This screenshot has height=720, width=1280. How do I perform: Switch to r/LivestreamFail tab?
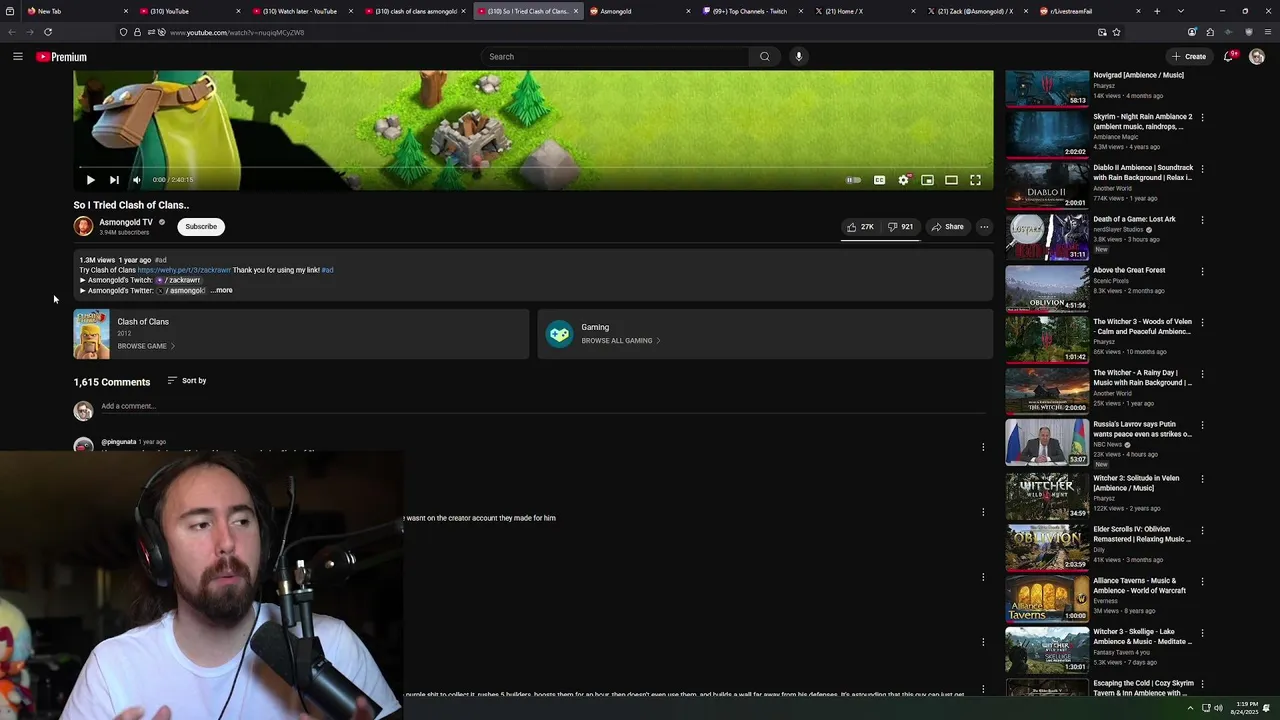coord(1090,11)
